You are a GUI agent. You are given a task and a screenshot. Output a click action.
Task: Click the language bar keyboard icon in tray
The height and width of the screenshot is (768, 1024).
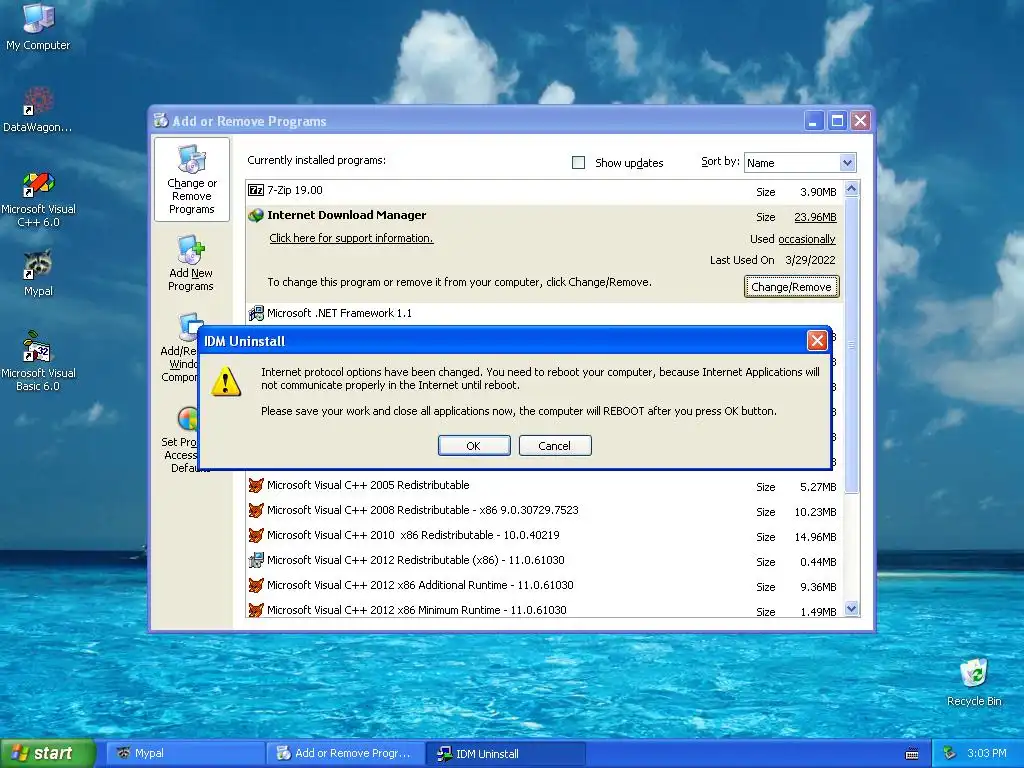pyautogui.click(x=912, y=754)
